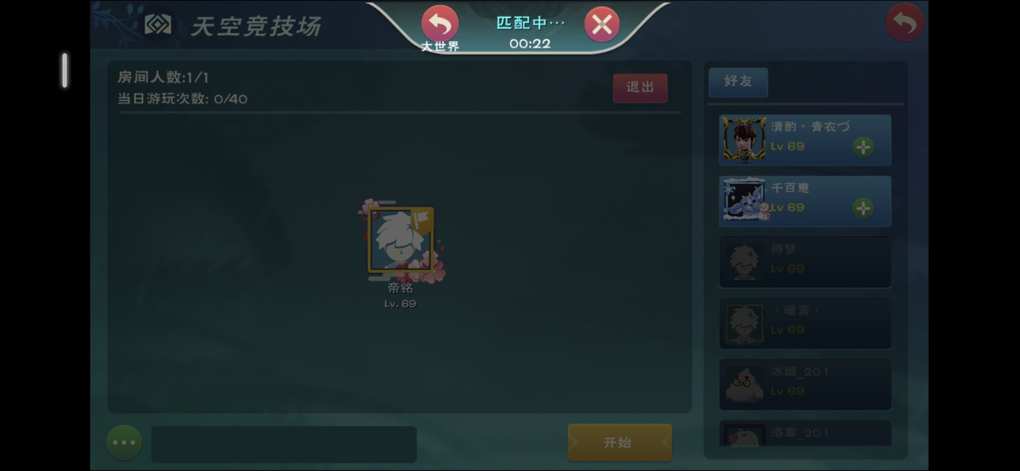Tap the 大世界 return arrow icon
This screenshot has height=471, width=1020.
[x=440, y=23]
